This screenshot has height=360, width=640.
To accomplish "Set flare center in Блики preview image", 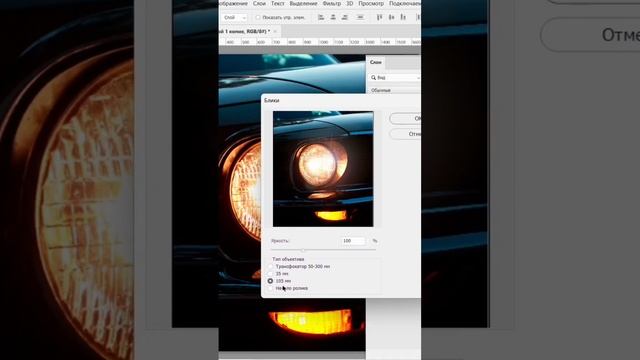I will point(323,169).
